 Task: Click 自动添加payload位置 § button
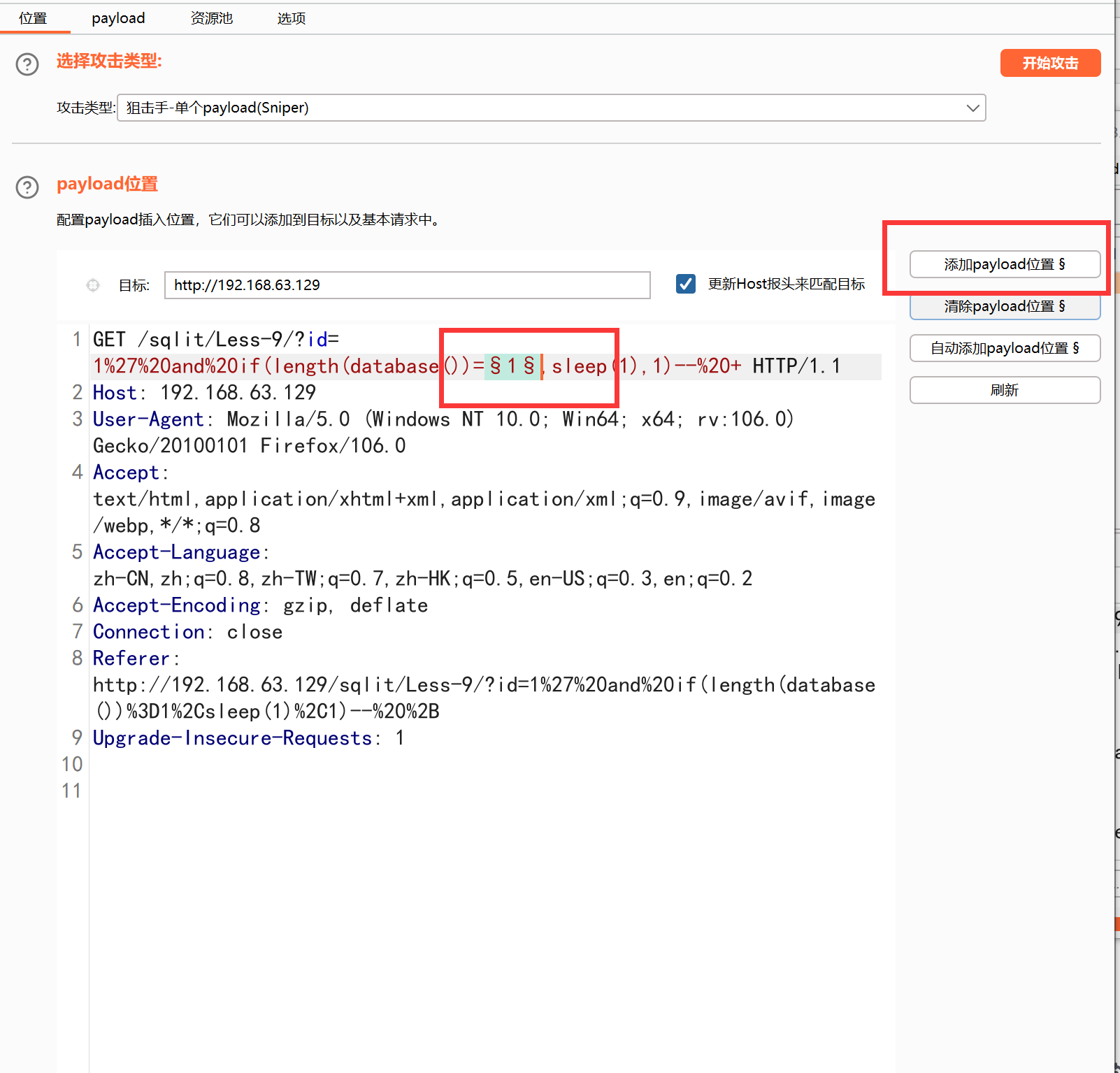(x=1005, y=348)
